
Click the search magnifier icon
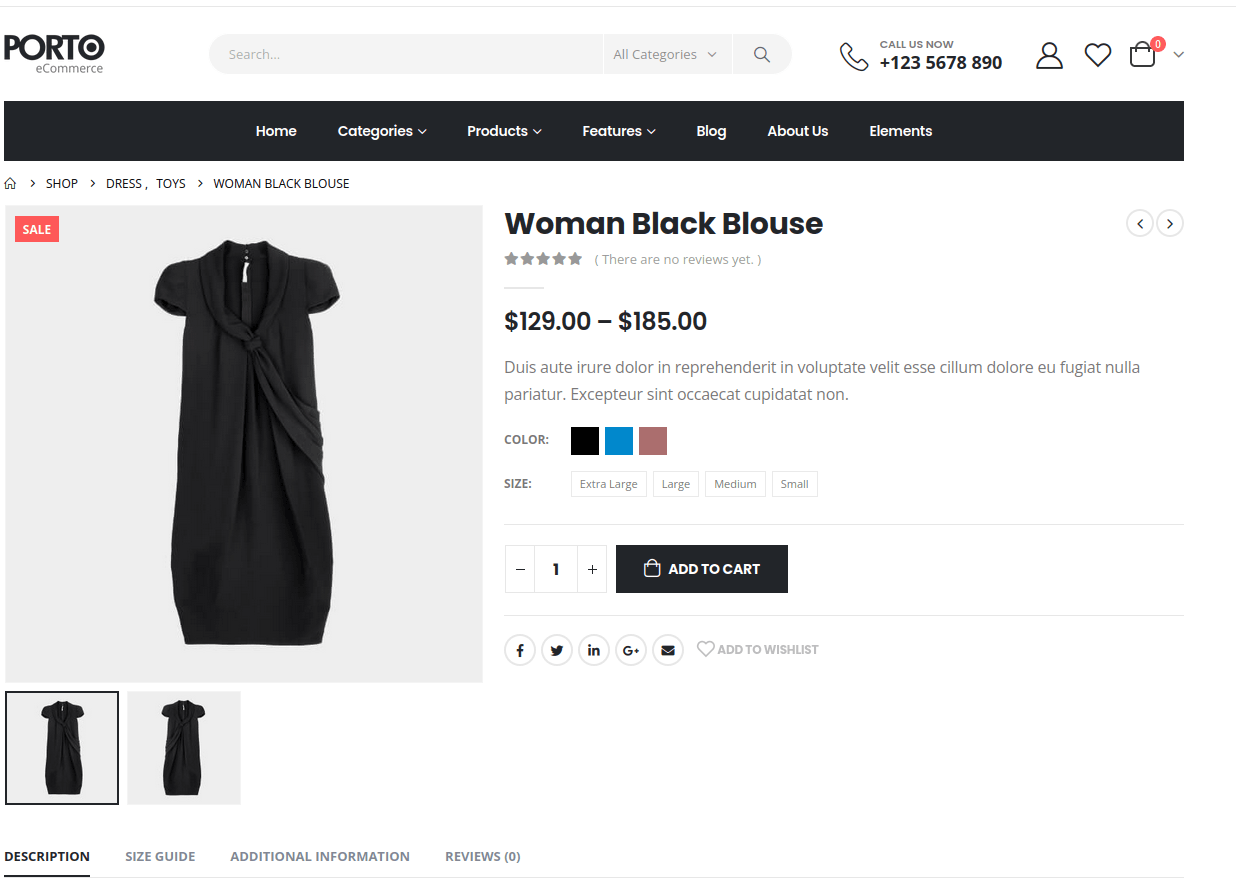(762, 55)
